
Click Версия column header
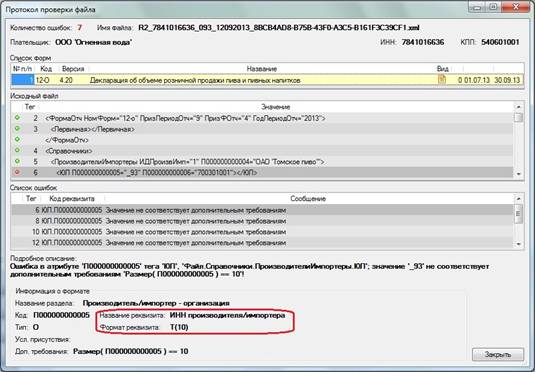[73, 69]
